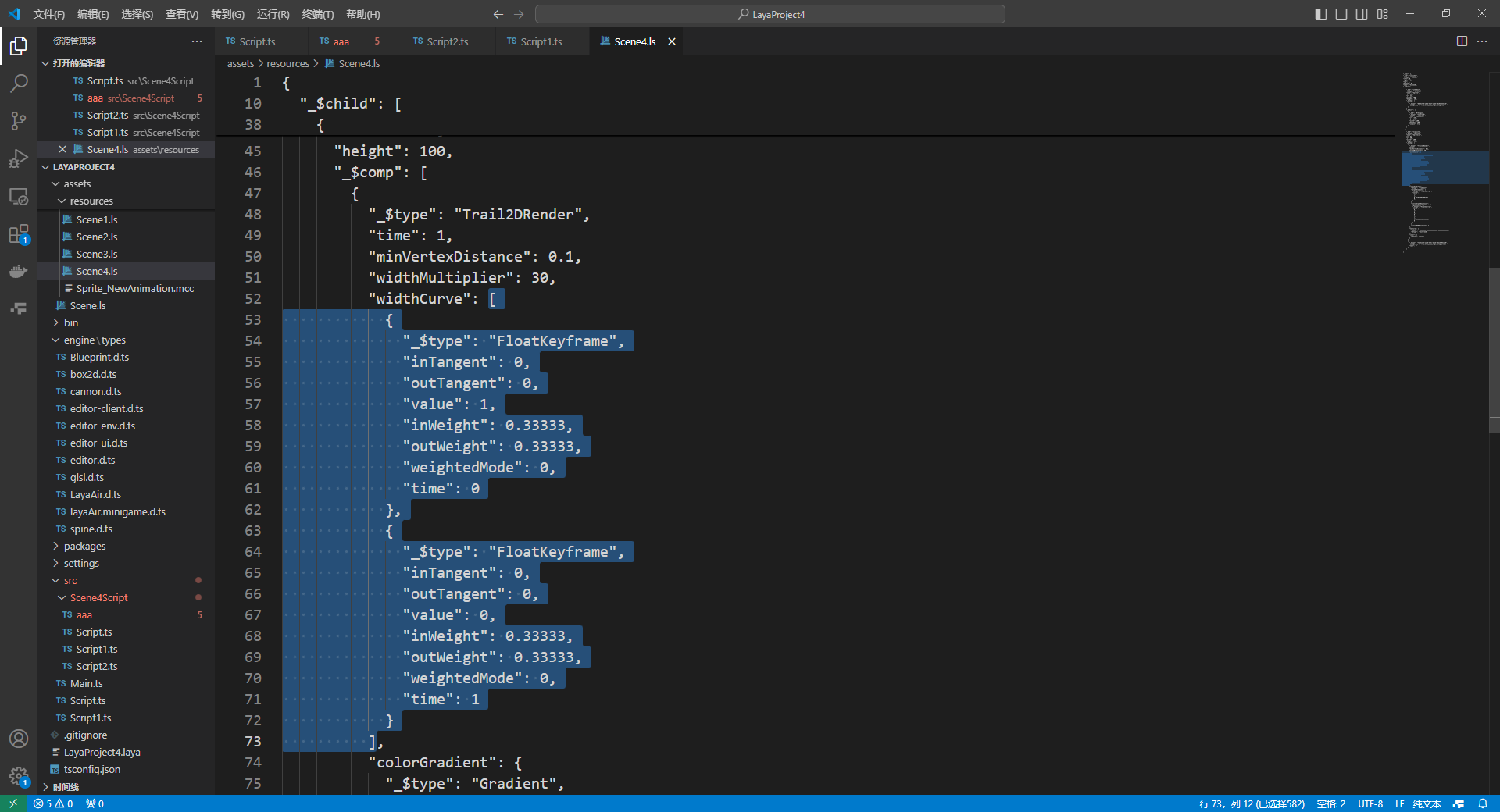Expand the bin folder
This screenshot has width=1500, height=812.
pos(70,322)
